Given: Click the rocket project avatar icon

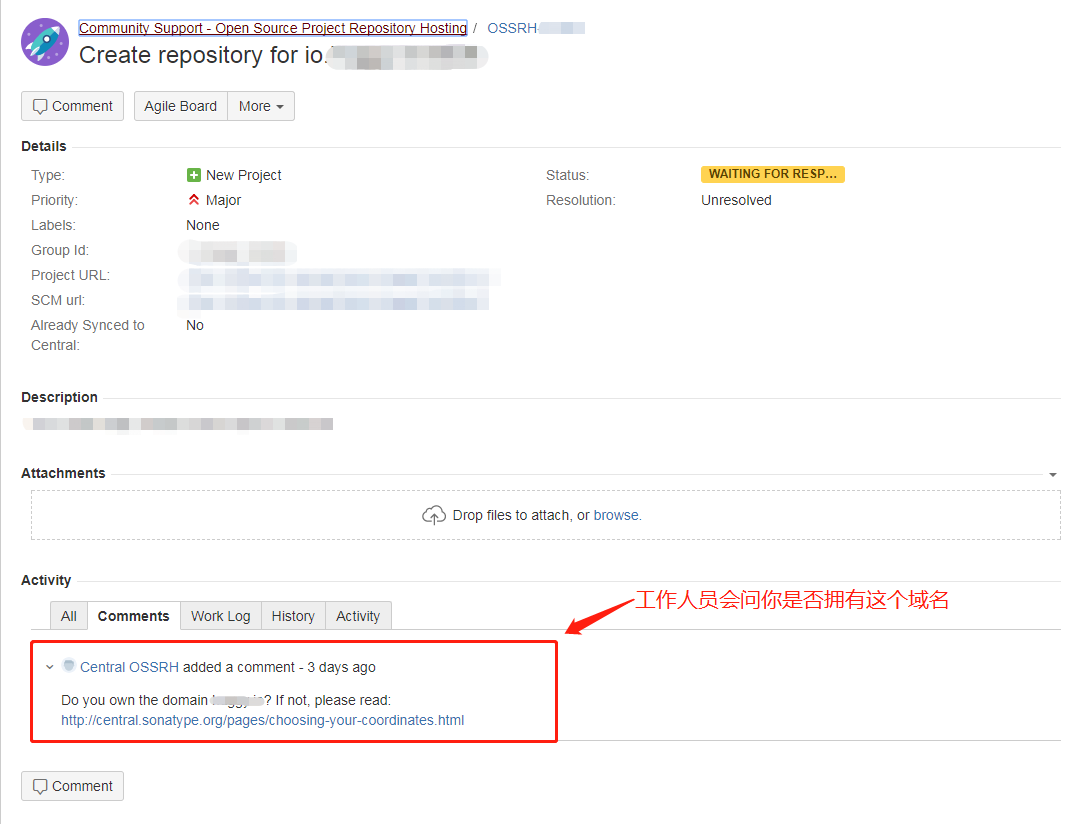Looking at the screenshot, I should tap(45, 42).
